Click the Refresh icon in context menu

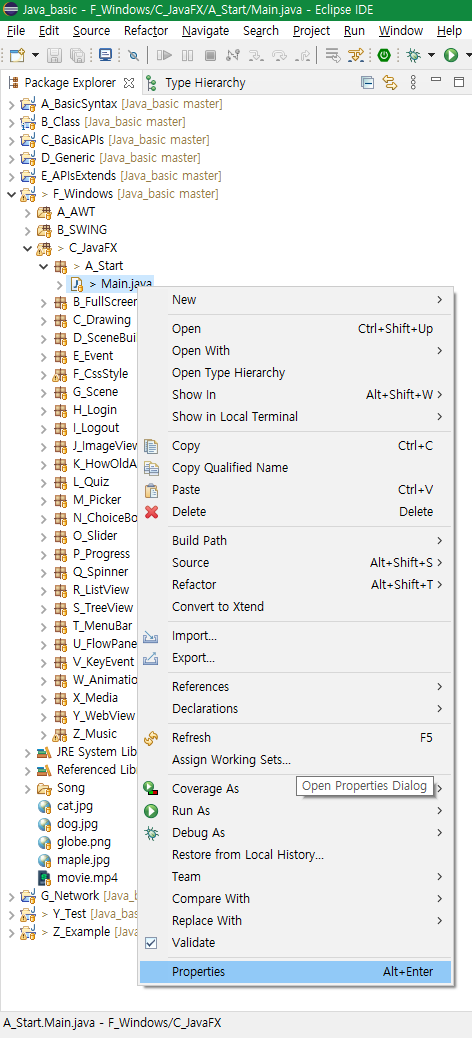152,737
